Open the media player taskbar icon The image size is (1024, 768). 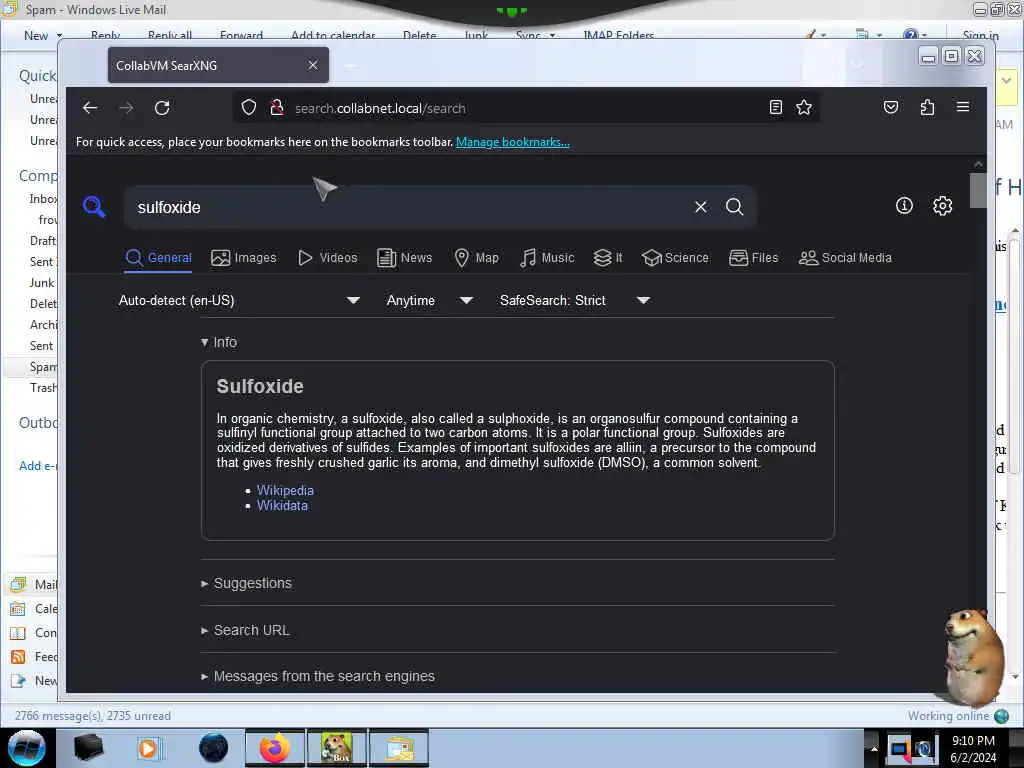[149, 748]
